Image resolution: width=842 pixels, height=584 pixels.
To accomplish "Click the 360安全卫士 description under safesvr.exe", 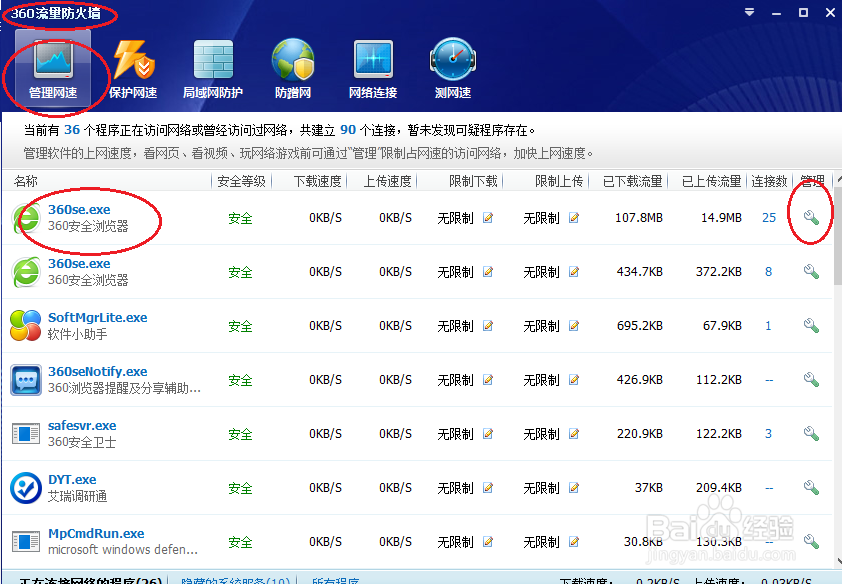I will 82,442.
